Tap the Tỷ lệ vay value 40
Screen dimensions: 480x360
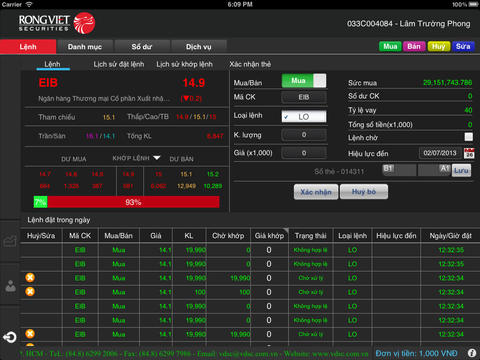[468, 110]
